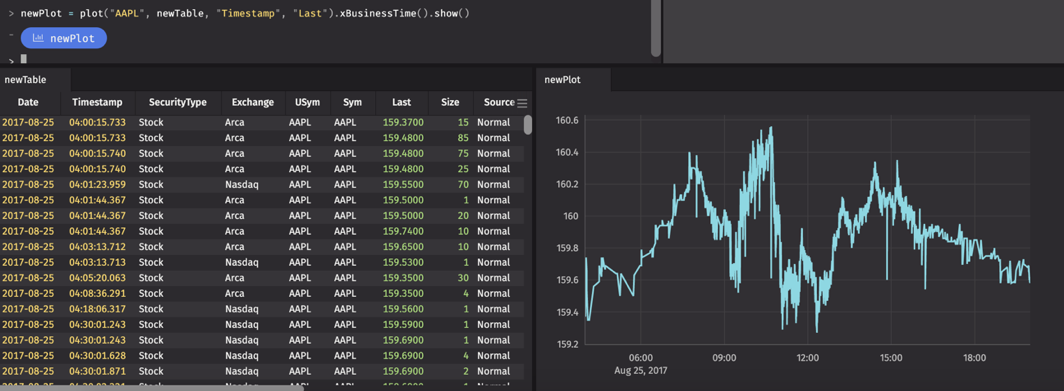The image size is (1064, 391).
Task: Click the plot command line in console
Action: (244, 14)
